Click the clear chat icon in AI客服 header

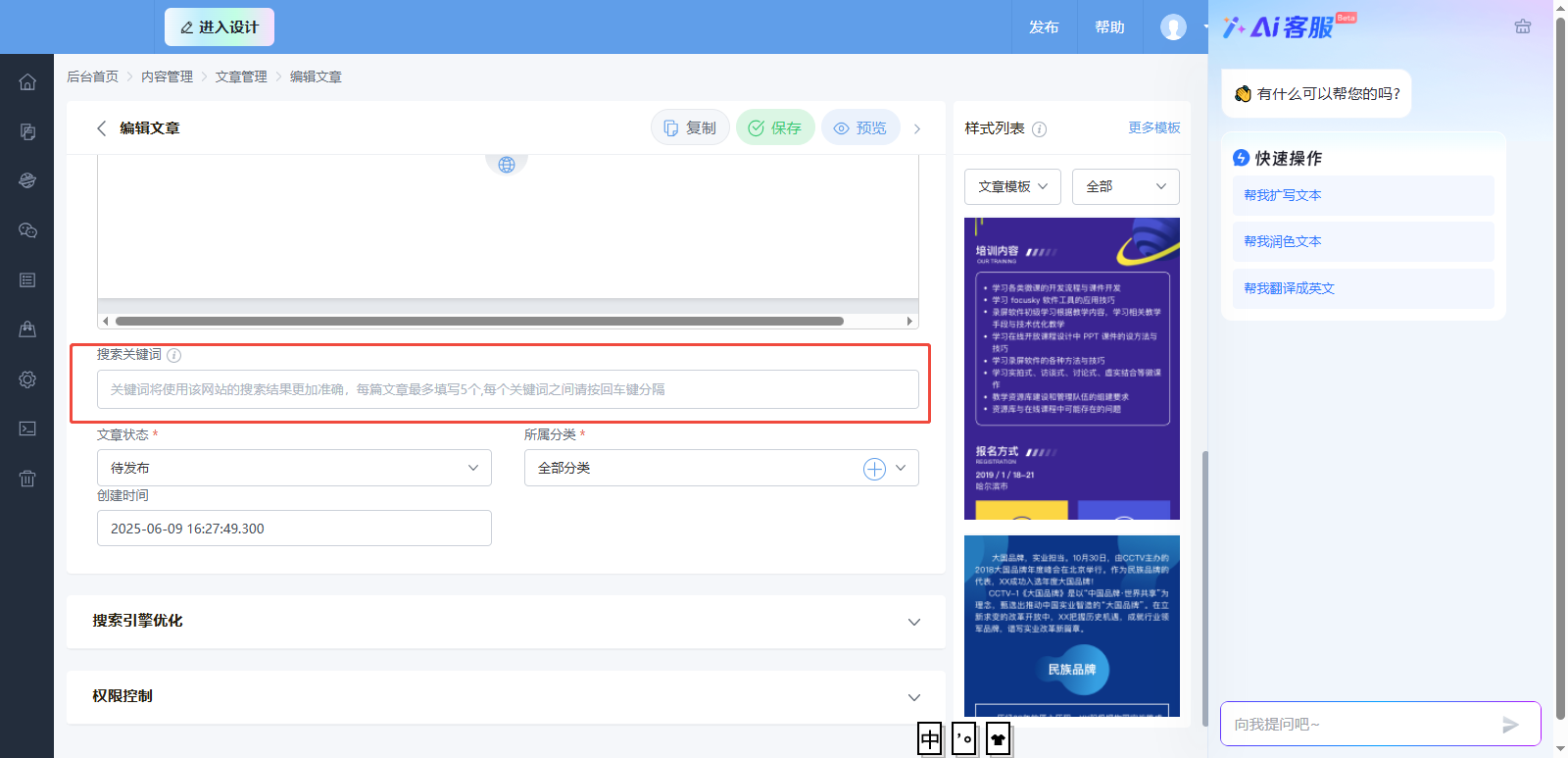coord(1522,26)
